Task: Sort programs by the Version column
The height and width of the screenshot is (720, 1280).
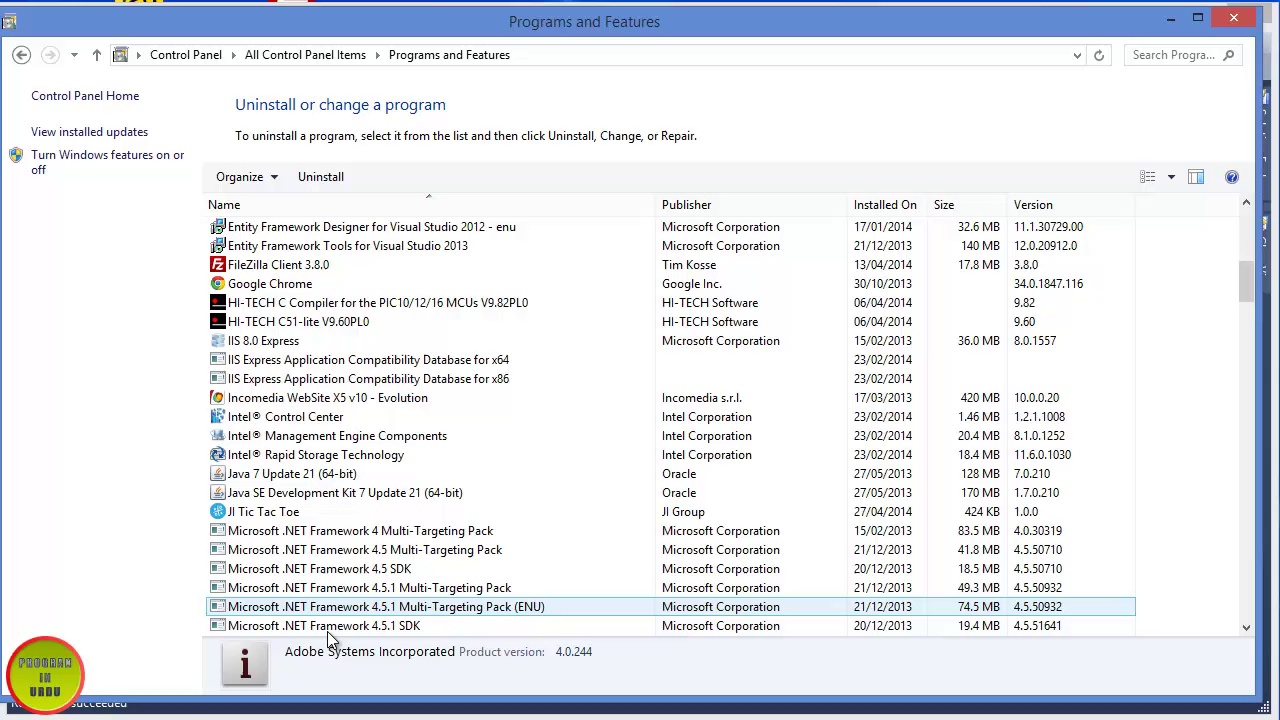Action: (1072, 205)
